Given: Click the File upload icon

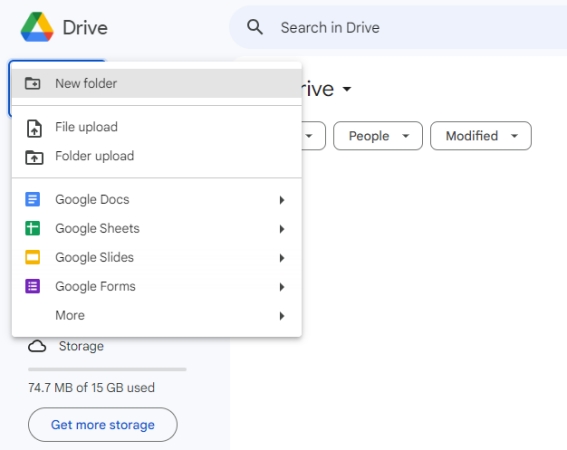Looking at the screenshot, I should tap(34, 128).
